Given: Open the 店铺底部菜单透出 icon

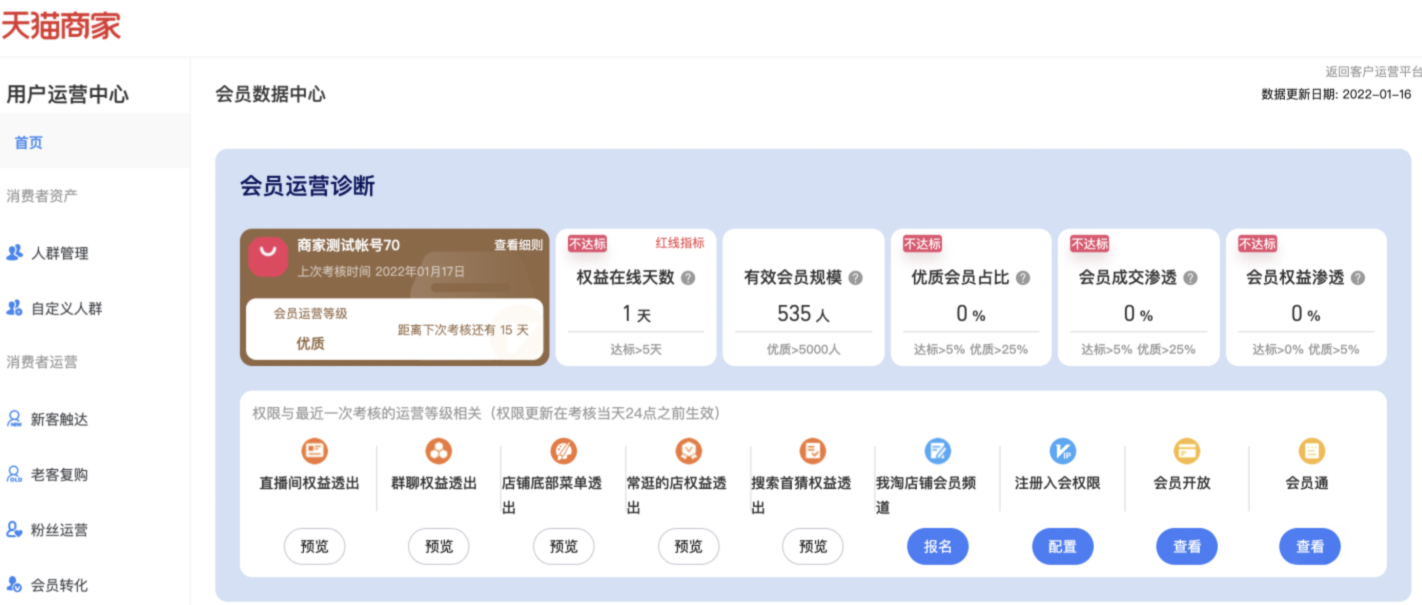Looking at the screenshot, I should point(564,452).
